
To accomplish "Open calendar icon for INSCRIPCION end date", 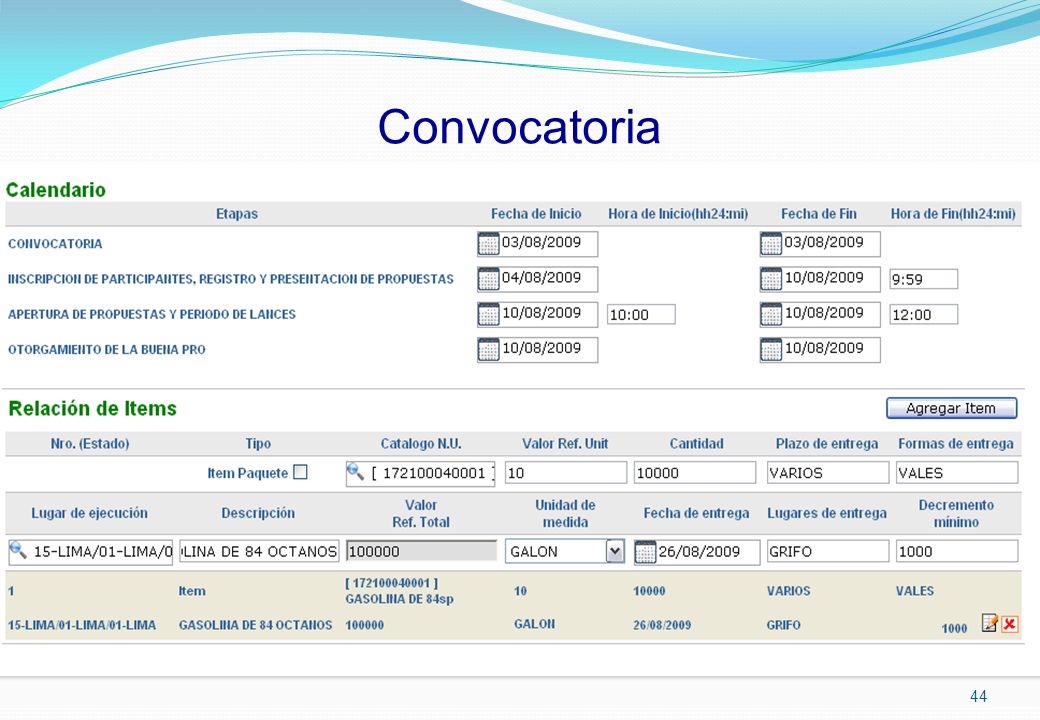I will 771,279.
